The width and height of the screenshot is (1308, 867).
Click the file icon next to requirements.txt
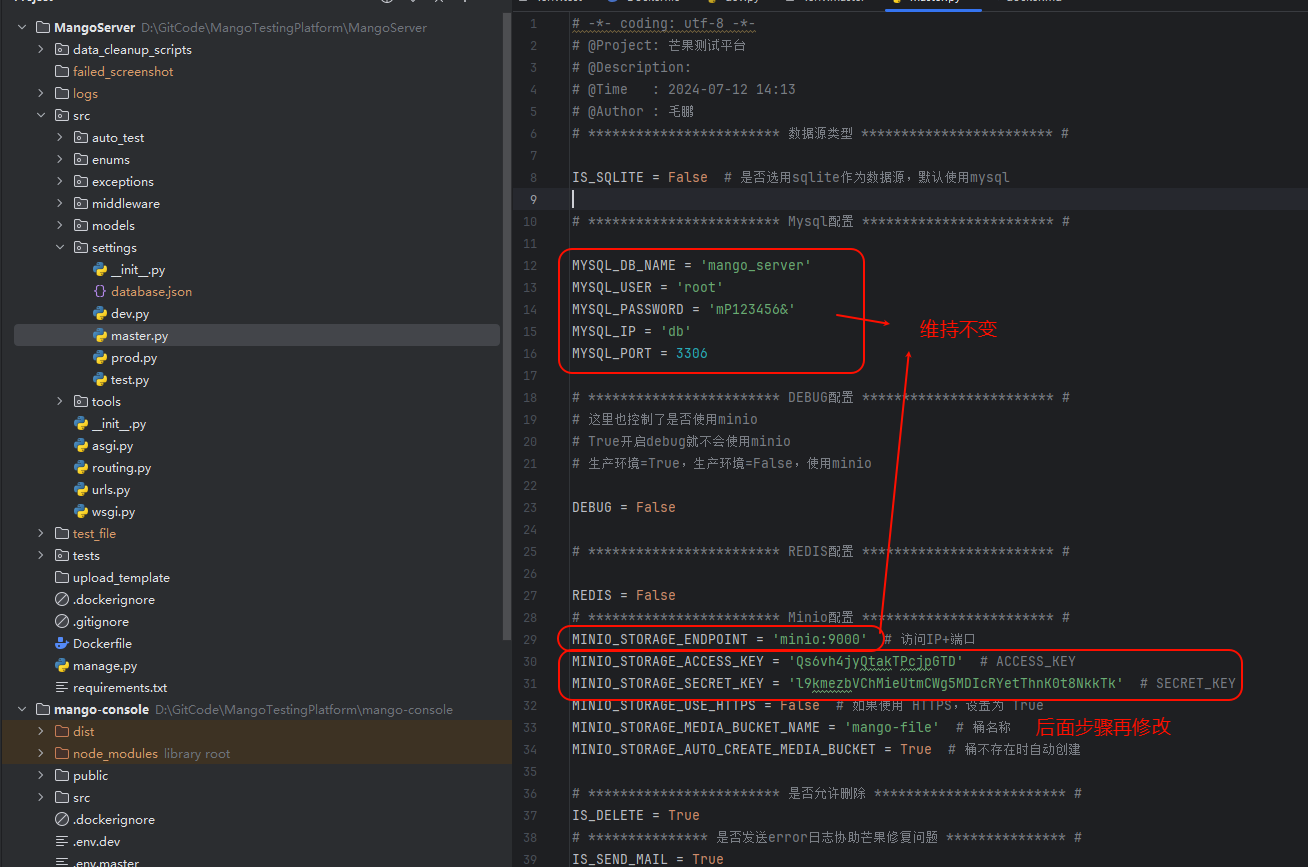click(62, 687)
